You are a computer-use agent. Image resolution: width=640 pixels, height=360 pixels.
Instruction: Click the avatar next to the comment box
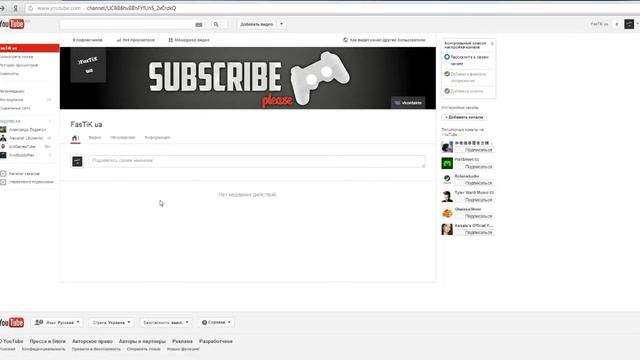tap(77, 161)
